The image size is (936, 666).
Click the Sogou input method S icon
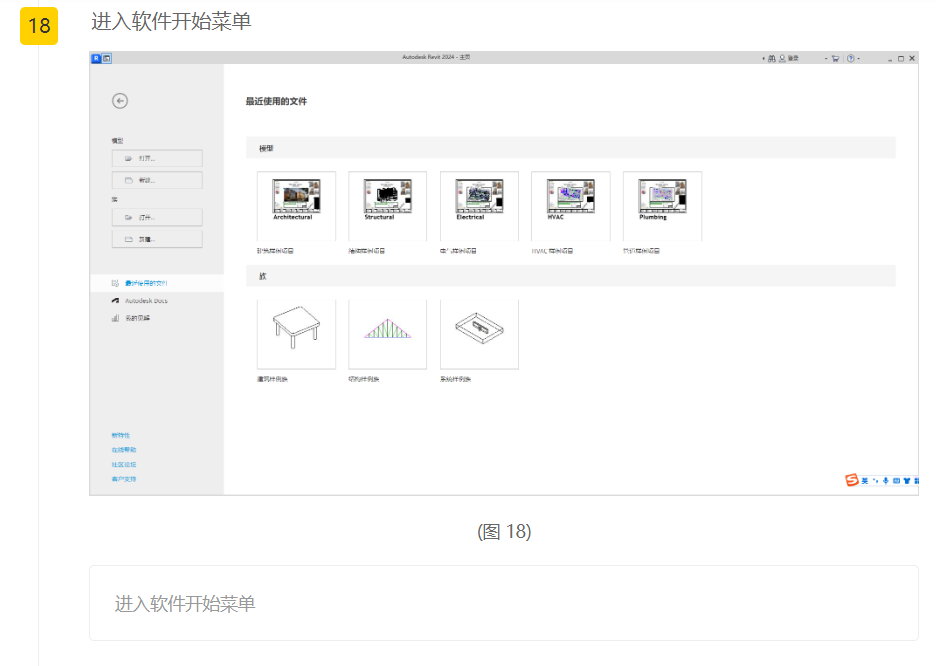(852, 481)
